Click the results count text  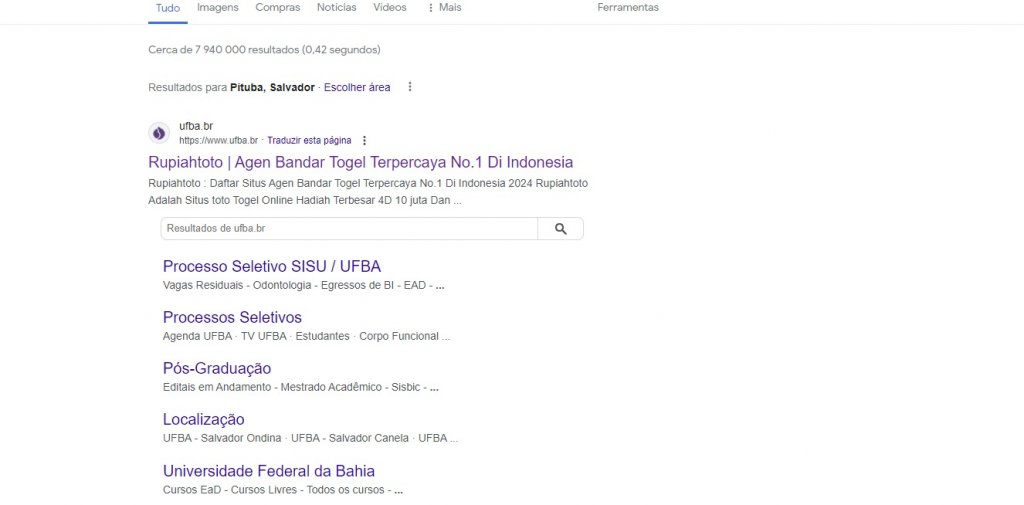tap(264, 50)
